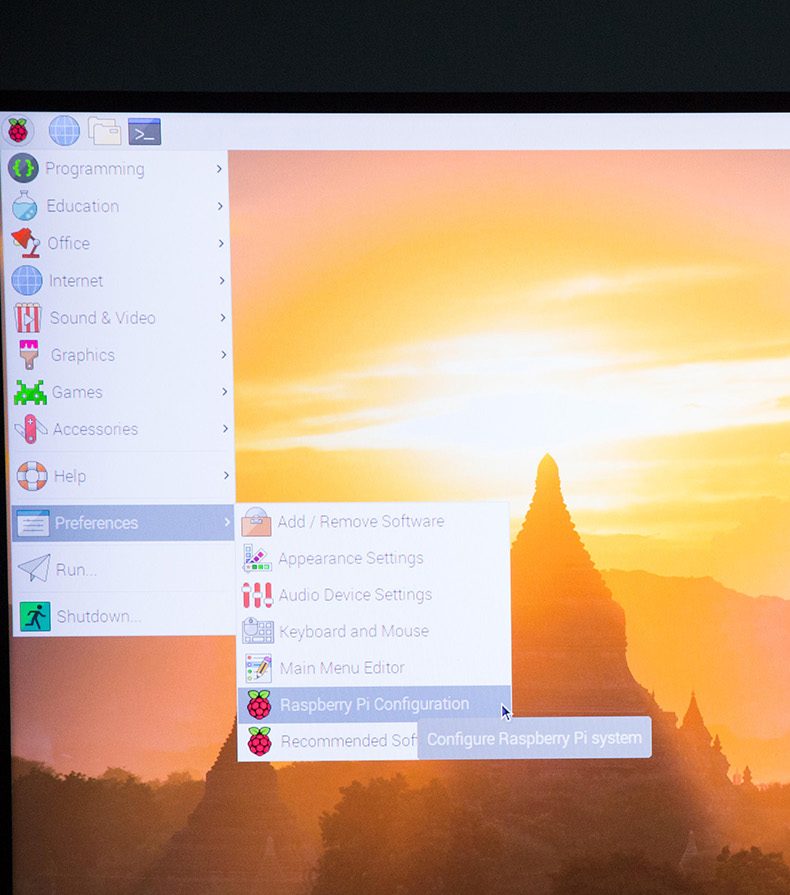Click the raspberry icon beside Raspberry Pi Configuration
The height and width of the screenshot is (895, 790).
point(259,704)
